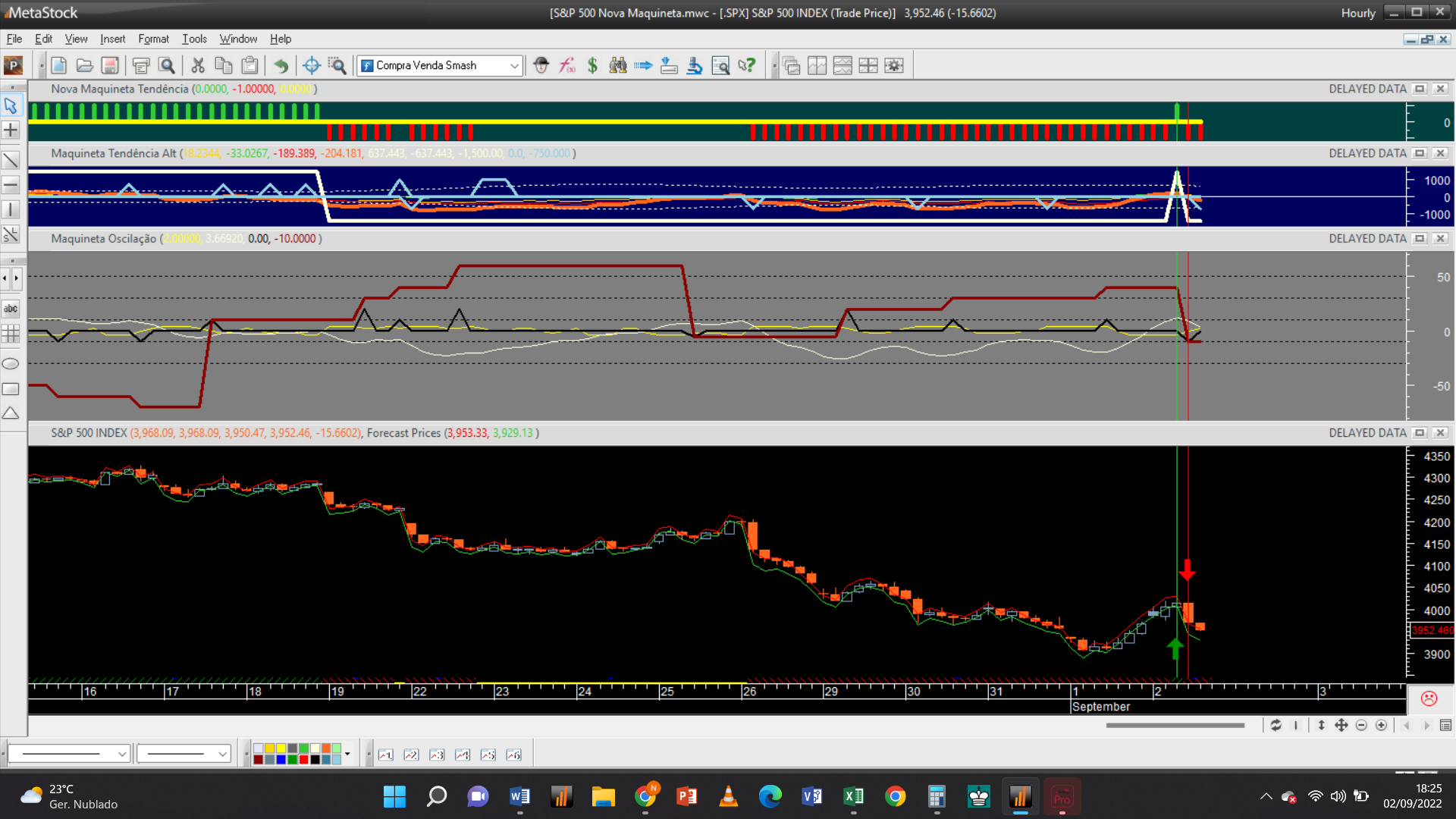Switch to chart layout number 3

point(437,755)
